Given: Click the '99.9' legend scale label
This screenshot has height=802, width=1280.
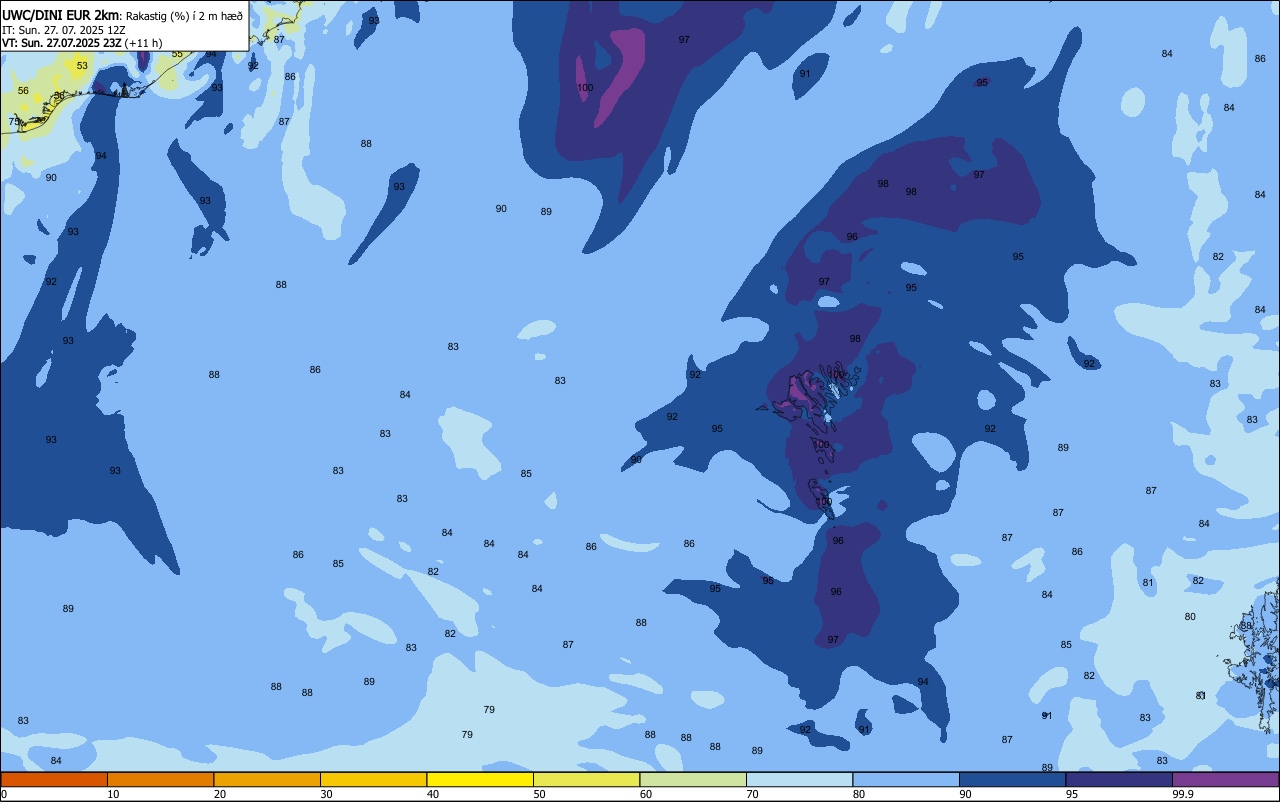Looking at the screenshot, I should [x=1183, y=794].
